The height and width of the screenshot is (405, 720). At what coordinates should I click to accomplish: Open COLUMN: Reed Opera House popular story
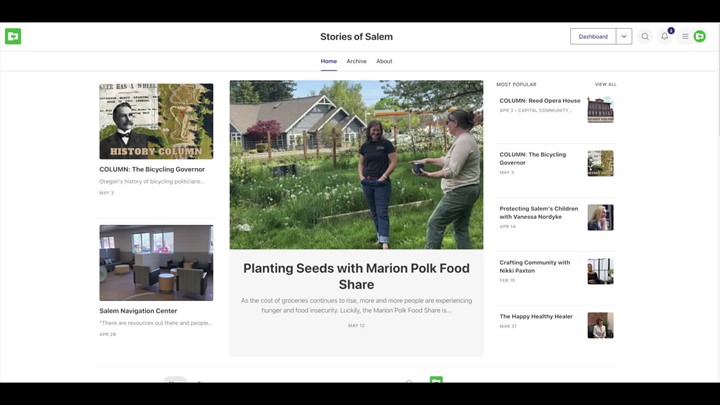[x=540, y=101]
